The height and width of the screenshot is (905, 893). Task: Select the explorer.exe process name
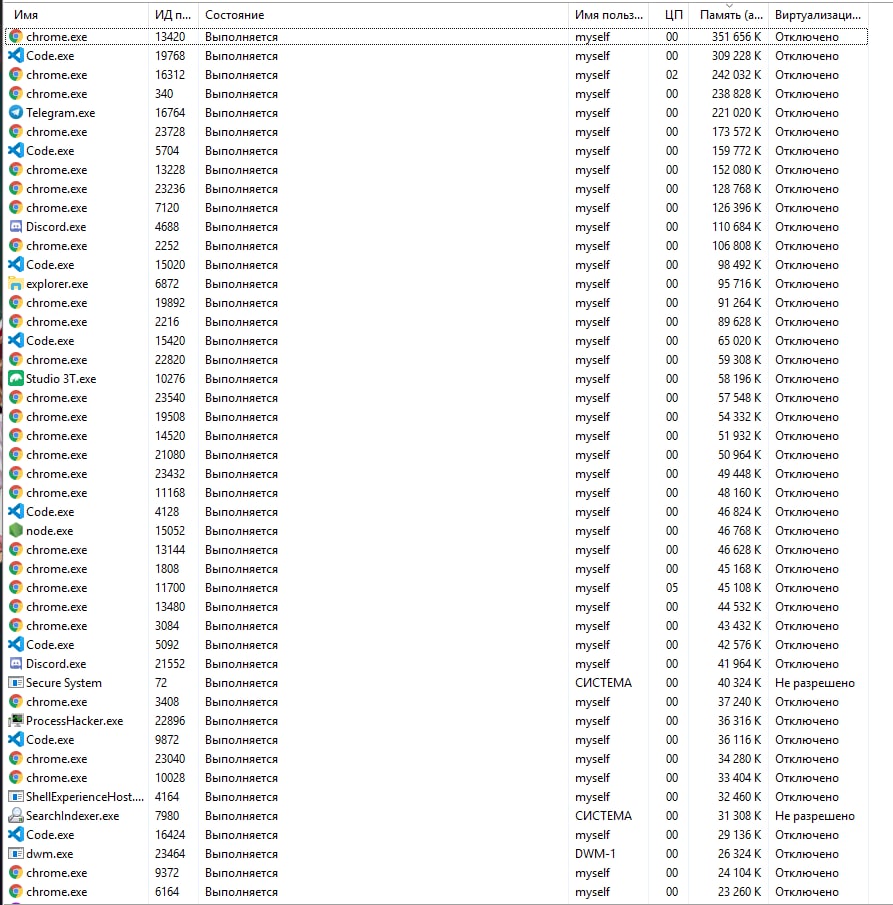(x=57, y=284)
